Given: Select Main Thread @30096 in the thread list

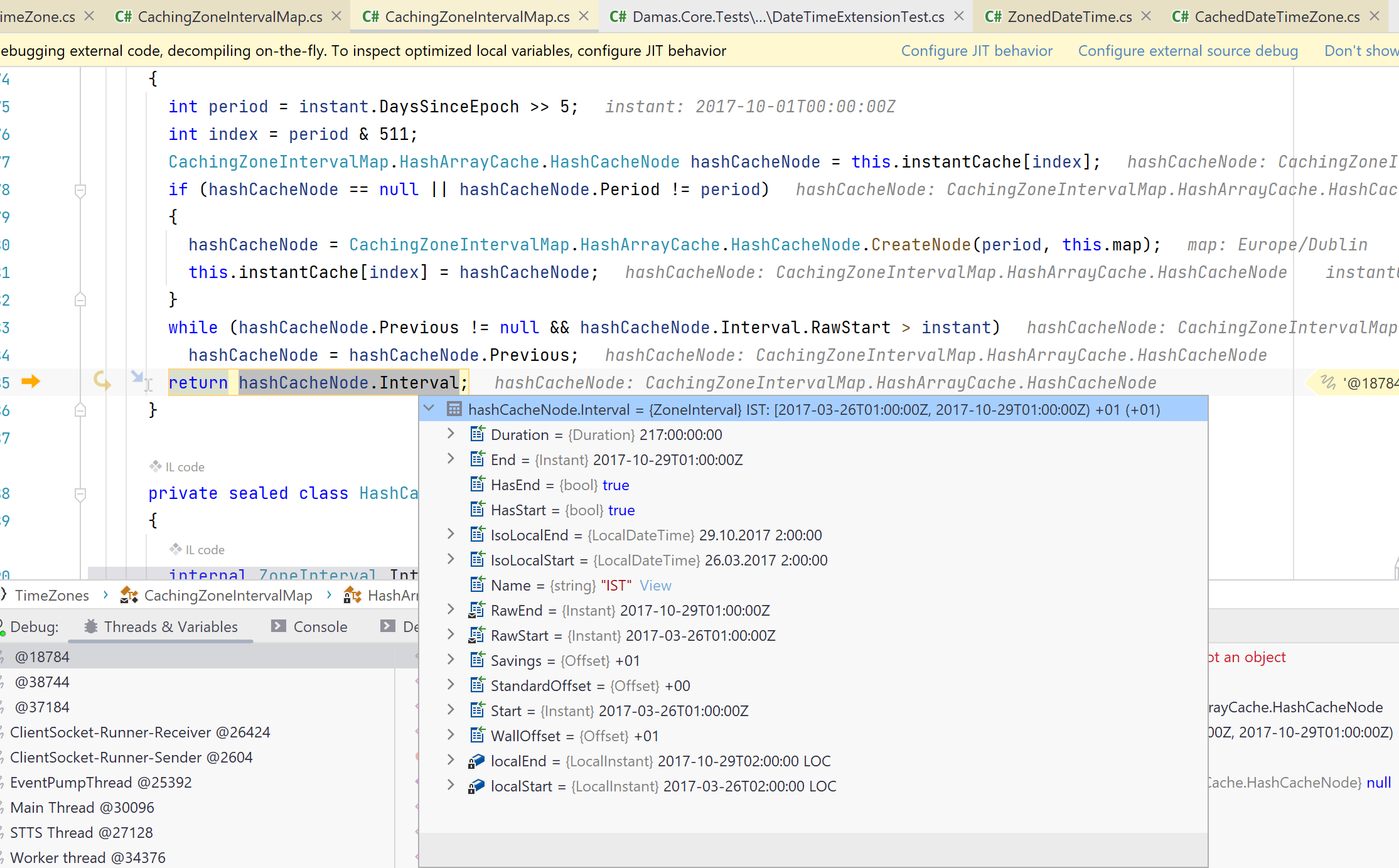Looking at the screenshot, I should pyautogui.click(x=82, y=807).
